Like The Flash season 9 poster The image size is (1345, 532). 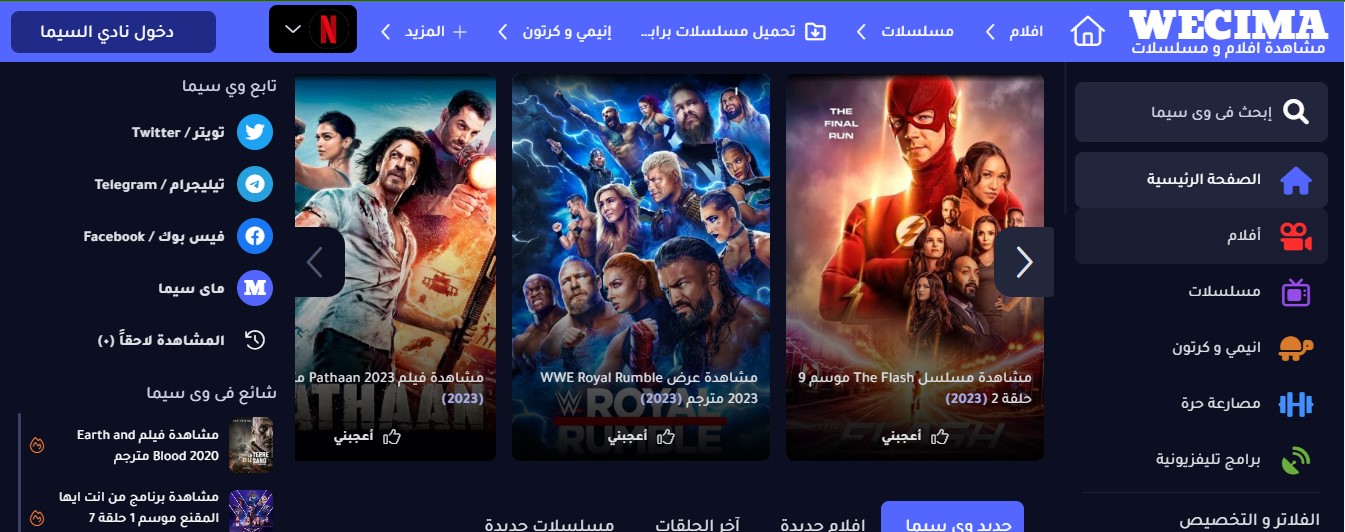click(915, 436)
